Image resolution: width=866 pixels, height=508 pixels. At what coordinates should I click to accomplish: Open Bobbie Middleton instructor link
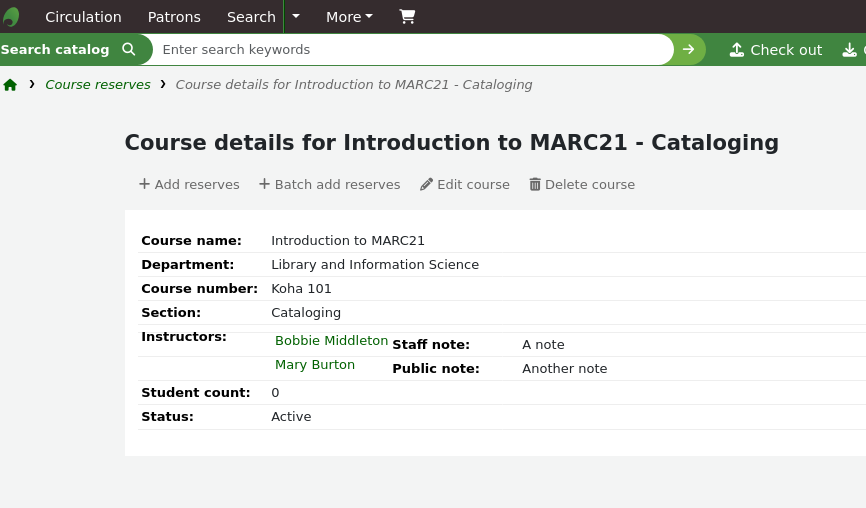(x=331, y=341)
